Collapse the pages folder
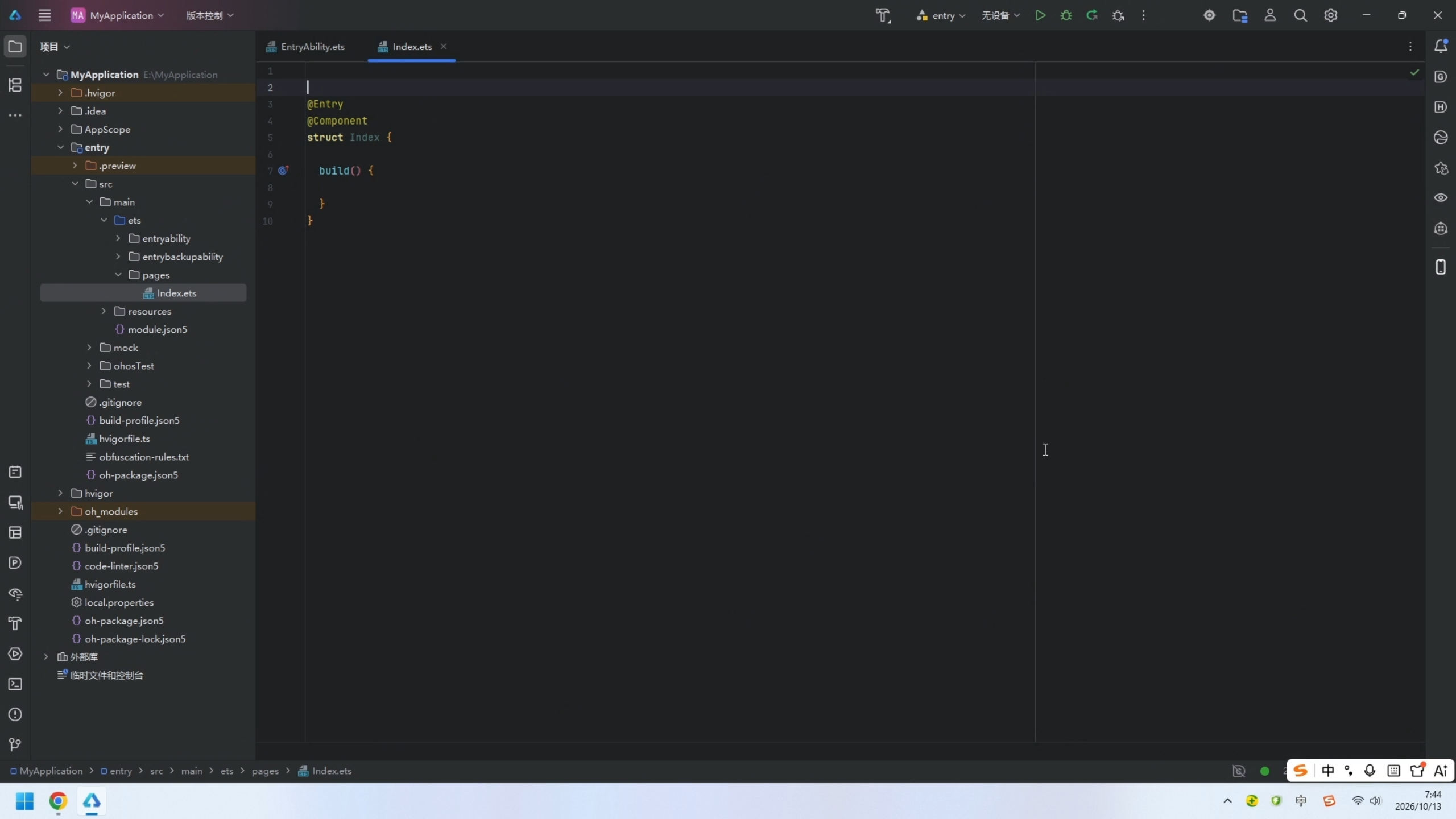Screen dimensions: 1456x819 118,275
